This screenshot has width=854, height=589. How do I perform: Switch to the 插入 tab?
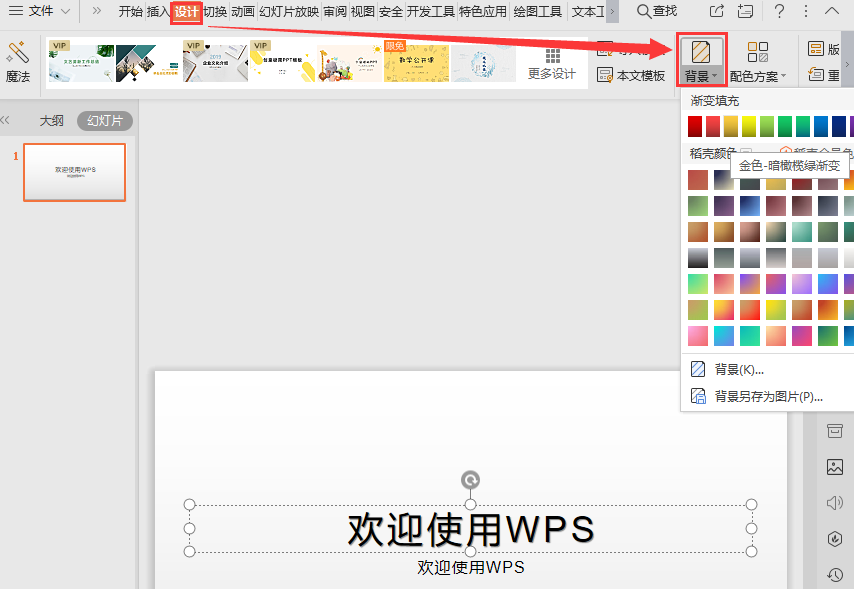pos(158,11)
